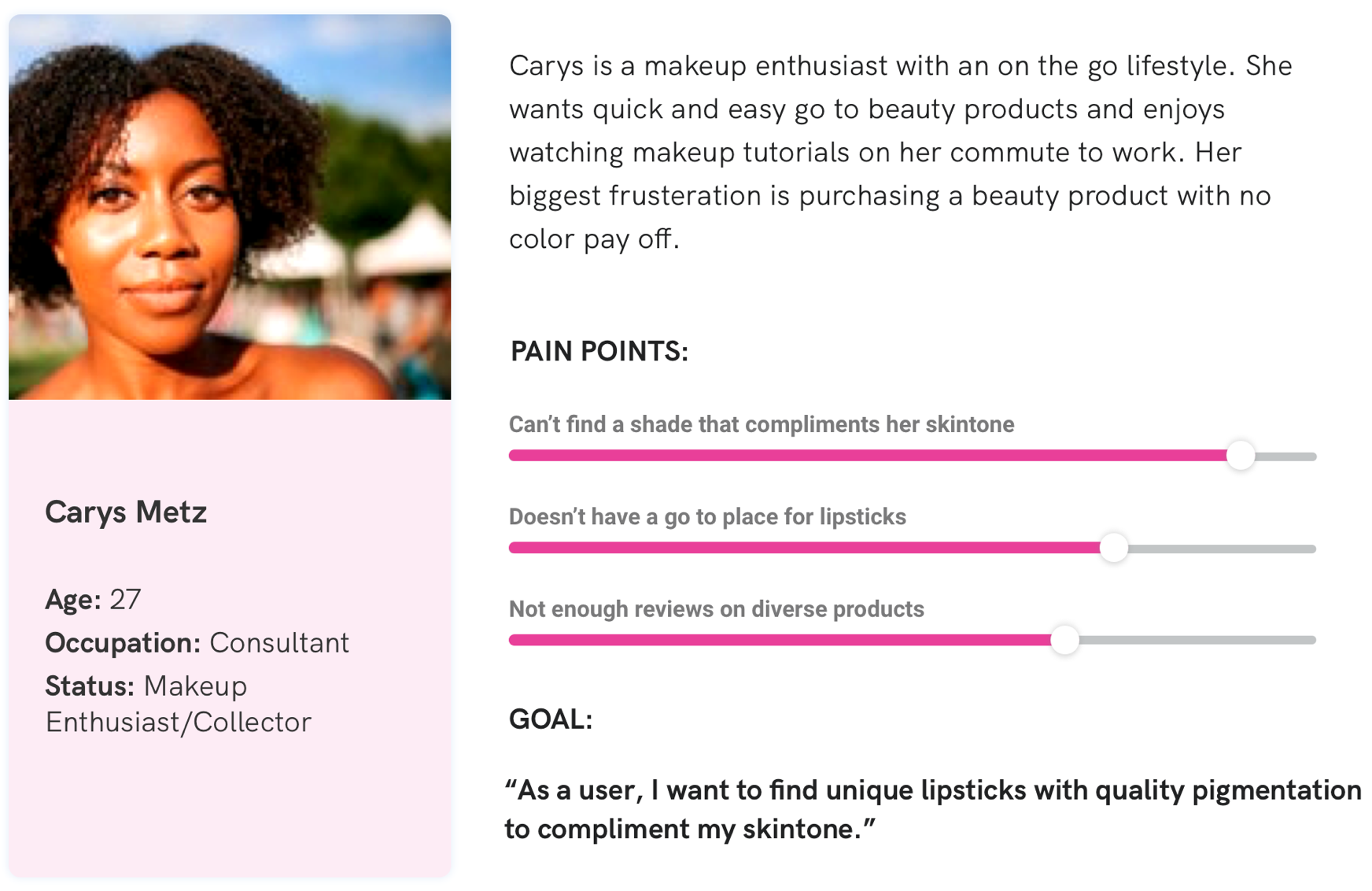Click the go-to place for lipsticks slider handle
Screen dimensions: 1372x891
(x=1113, y=547)
